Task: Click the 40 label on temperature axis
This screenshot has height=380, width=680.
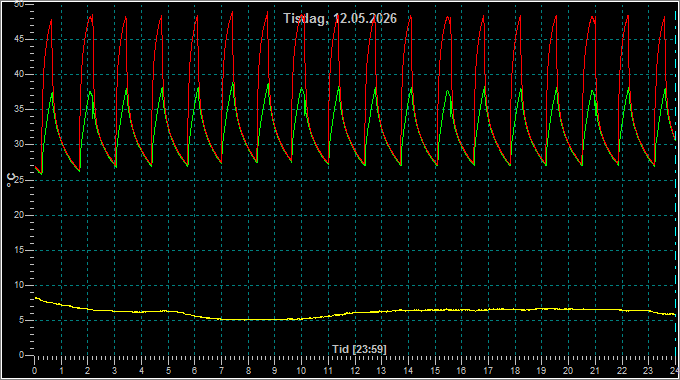Action: (19, 74)
